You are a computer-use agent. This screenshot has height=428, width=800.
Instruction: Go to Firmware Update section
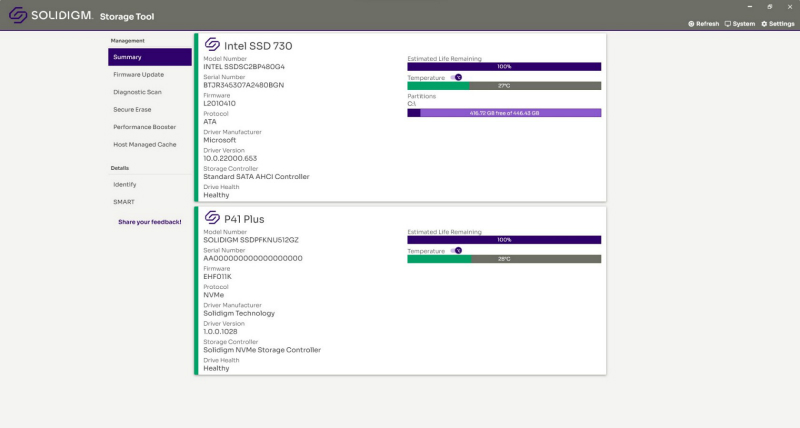point(139,75)
